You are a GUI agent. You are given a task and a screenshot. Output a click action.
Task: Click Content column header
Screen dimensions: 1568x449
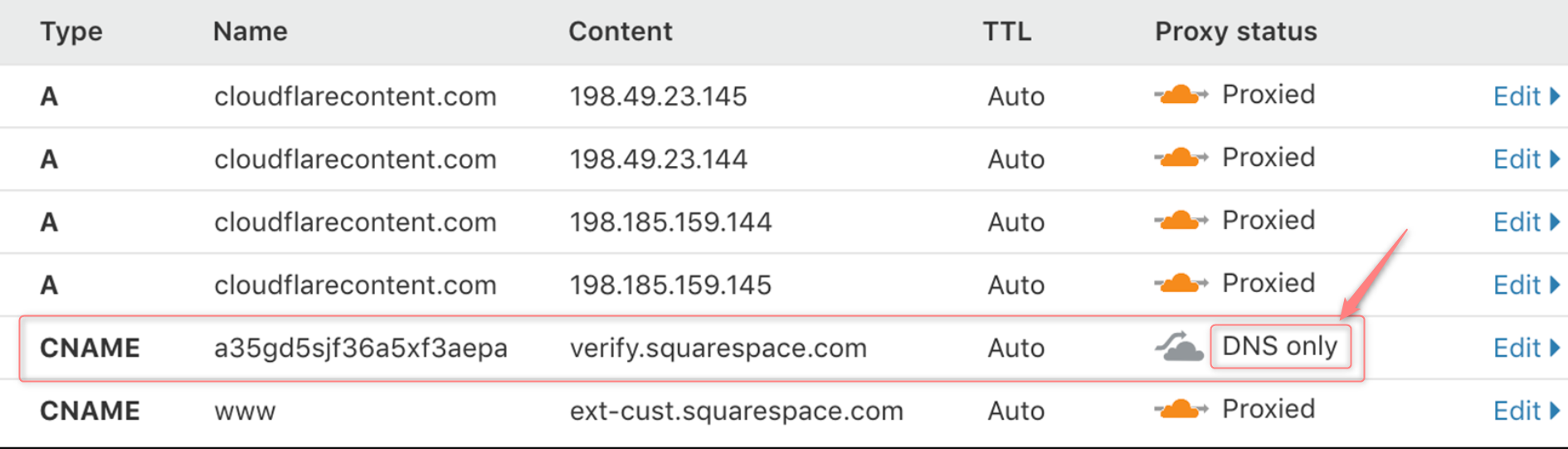[620, 32]
